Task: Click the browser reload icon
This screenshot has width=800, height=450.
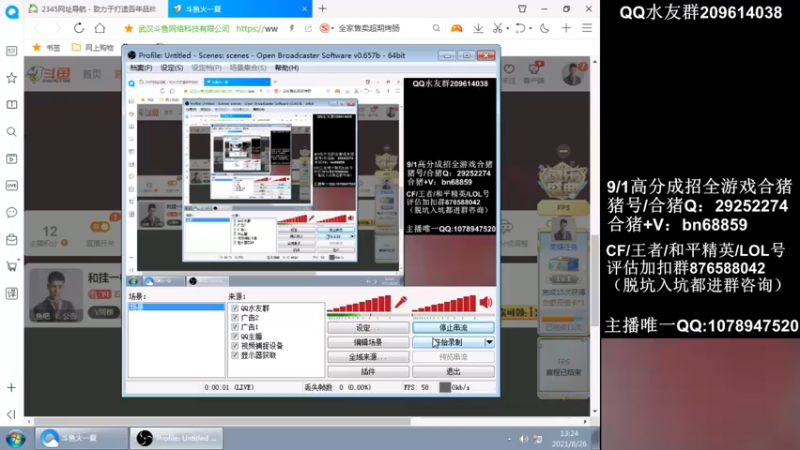Action: 79,28
